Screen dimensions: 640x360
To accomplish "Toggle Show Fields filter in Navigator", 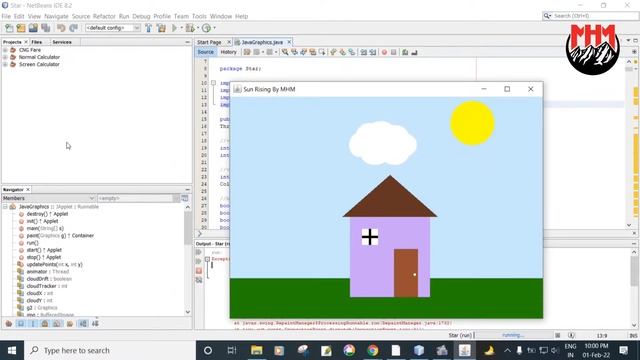I will [x=21, y=324].
